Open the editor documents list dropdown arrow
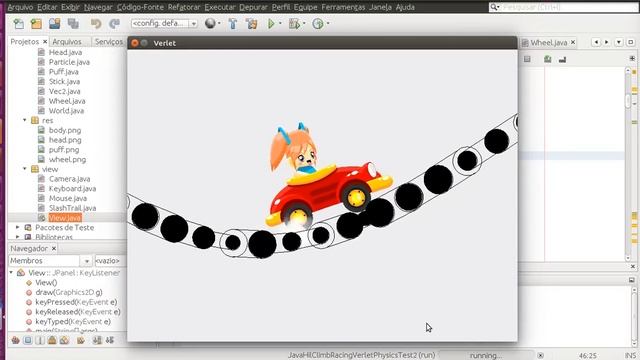Image resolution: width=640 pixels, height=360 pixels. 619,42
